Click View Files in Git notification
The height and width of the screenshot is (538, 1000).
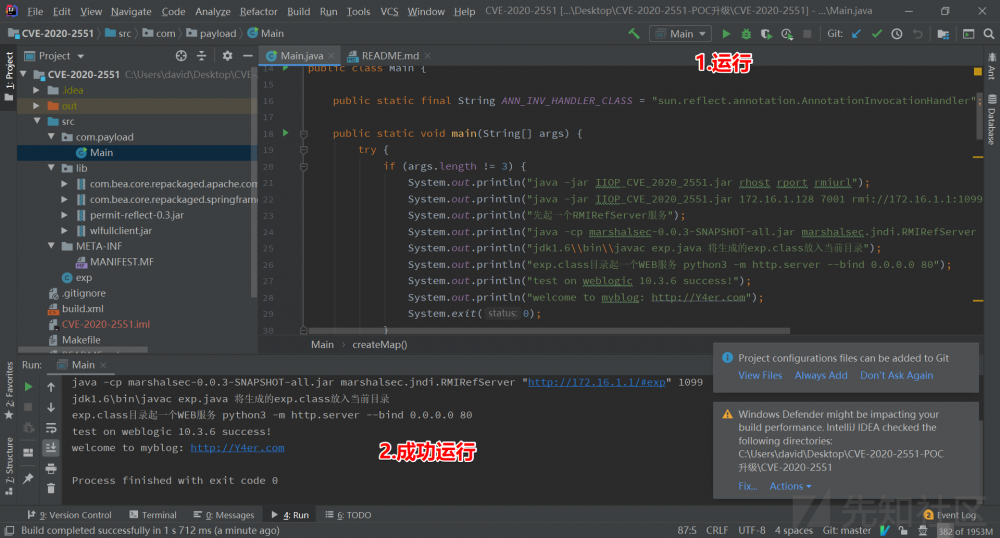[760, 375]
